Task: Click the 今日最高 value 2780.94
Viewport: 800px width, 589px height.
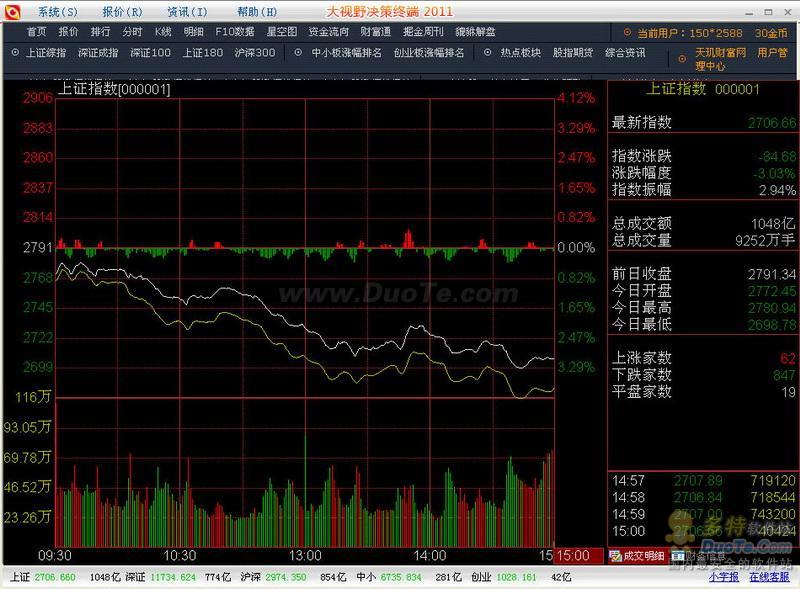Action: click(772, 308)
